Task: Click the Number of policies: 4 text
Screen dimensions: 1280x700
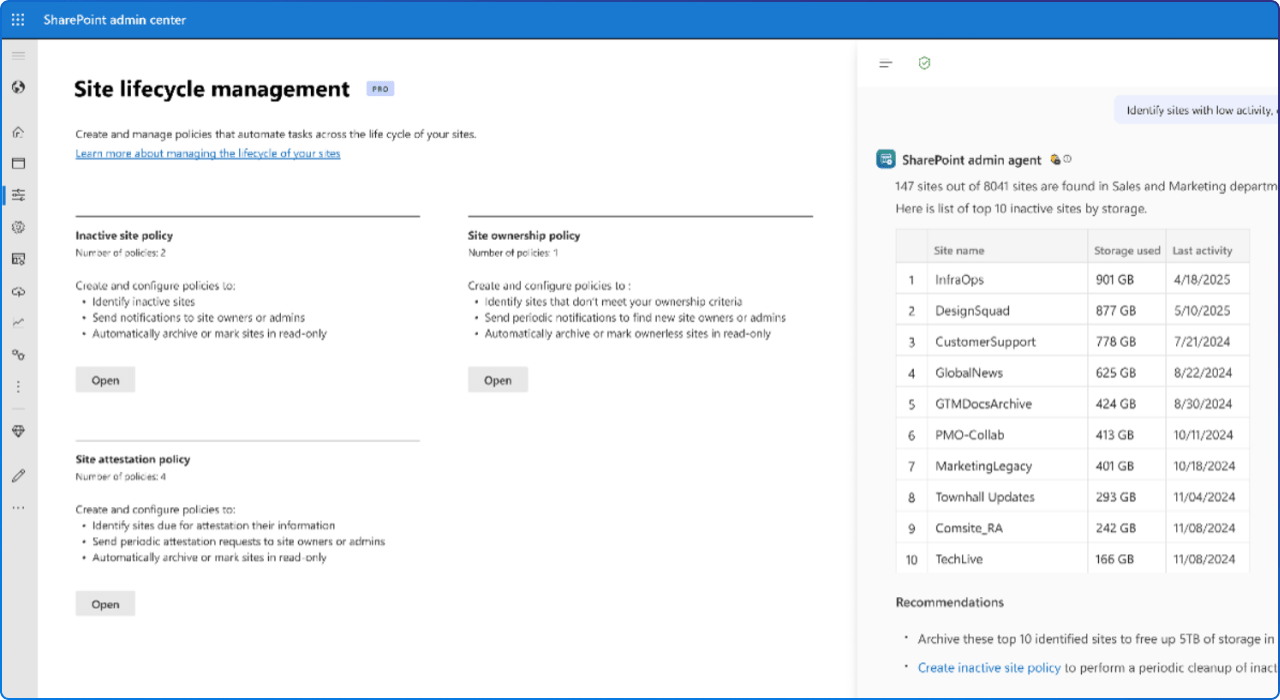Action: tap(121, 477)
